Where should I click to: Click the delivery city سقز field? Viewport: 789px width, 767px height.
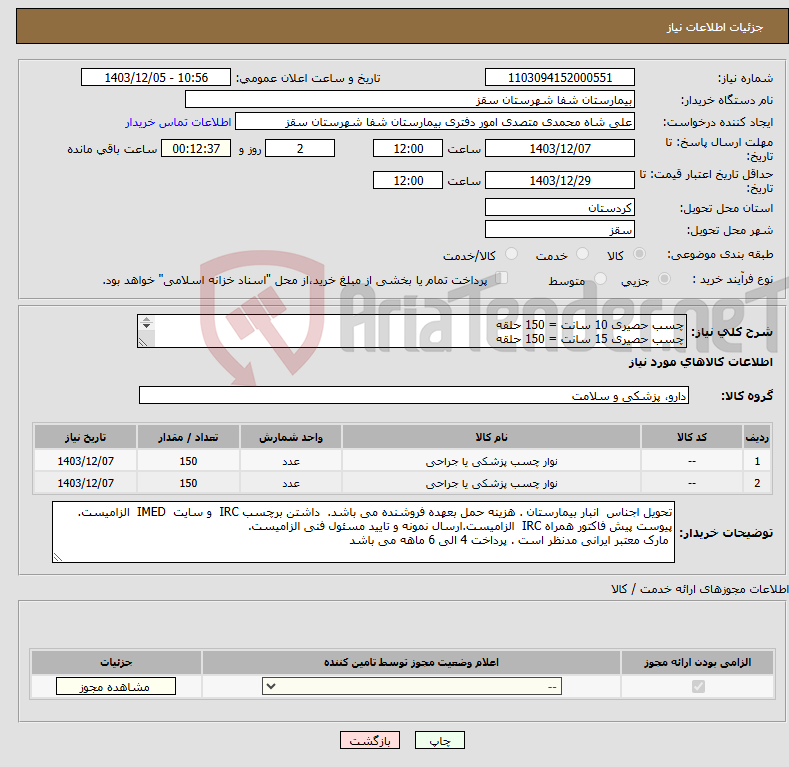560,229
